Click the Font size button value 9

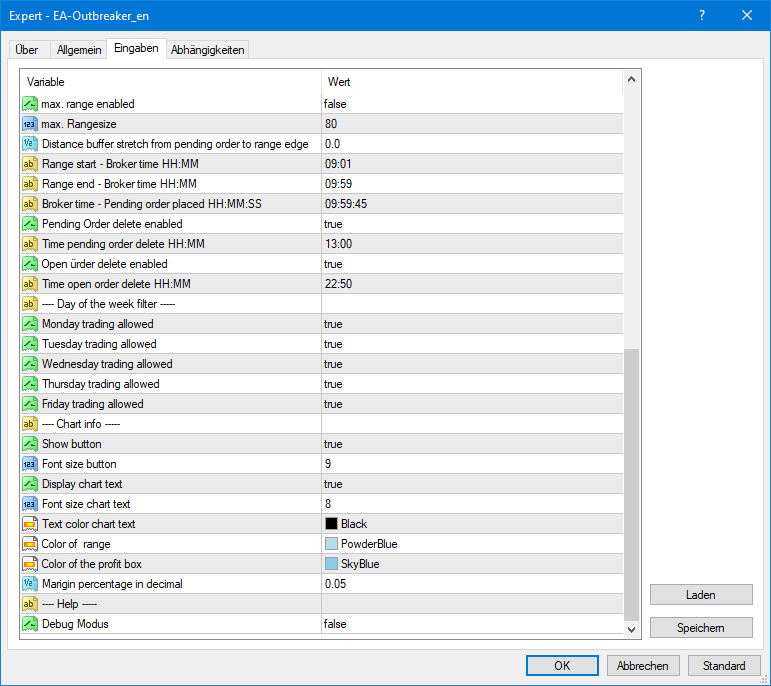328,464
